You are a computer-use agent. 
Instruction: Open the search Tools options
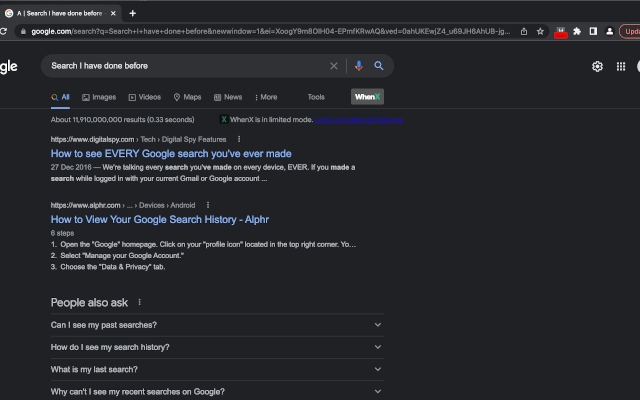coord(316,97)
